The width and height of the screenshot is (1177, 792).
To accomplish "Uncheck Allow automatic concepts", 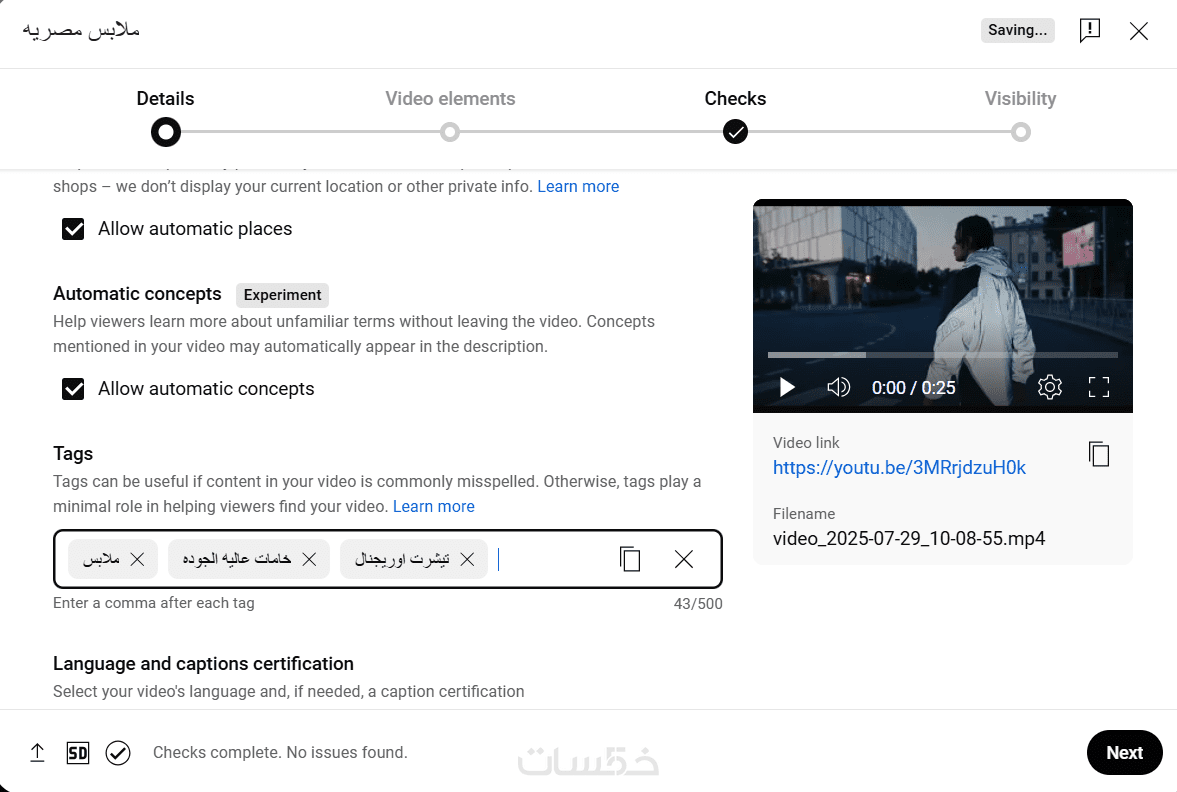I will click(x=73, y=389).
